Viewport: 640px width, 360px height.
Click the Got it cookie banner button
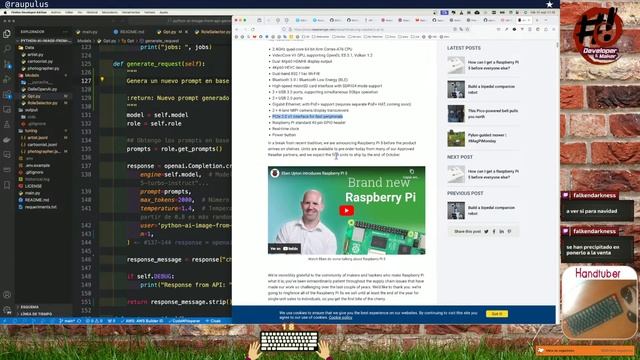pyautogui.click(x=497, y=314)
